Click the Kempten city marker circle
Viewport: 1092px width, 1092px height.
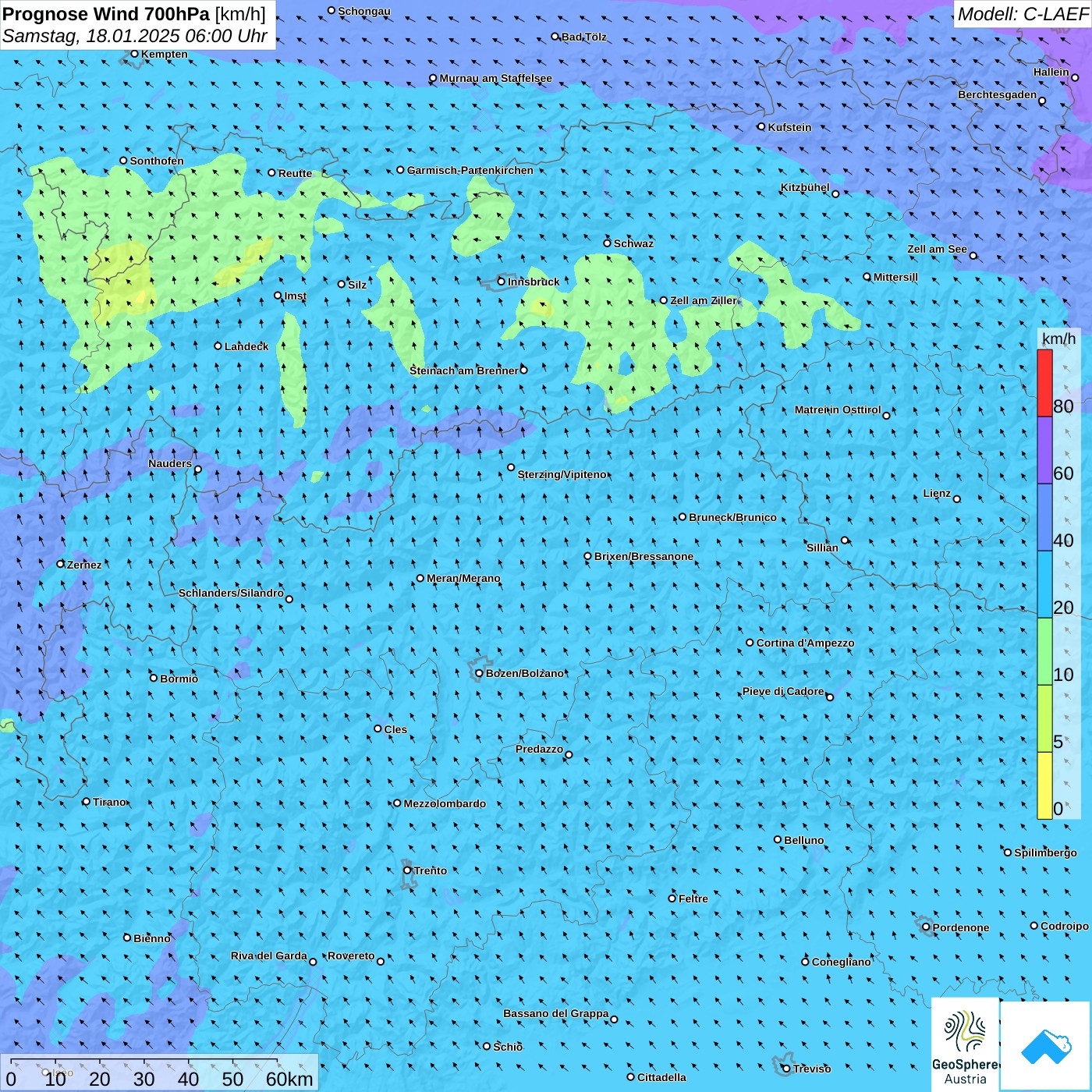coord(134,54)
